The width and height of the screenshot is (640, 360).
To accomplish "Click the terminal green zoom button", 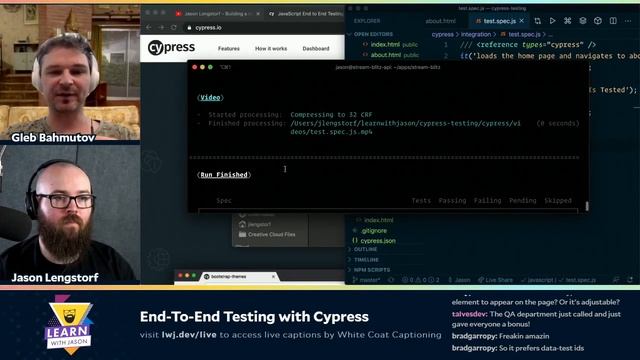I will click(x=210, y=67).
